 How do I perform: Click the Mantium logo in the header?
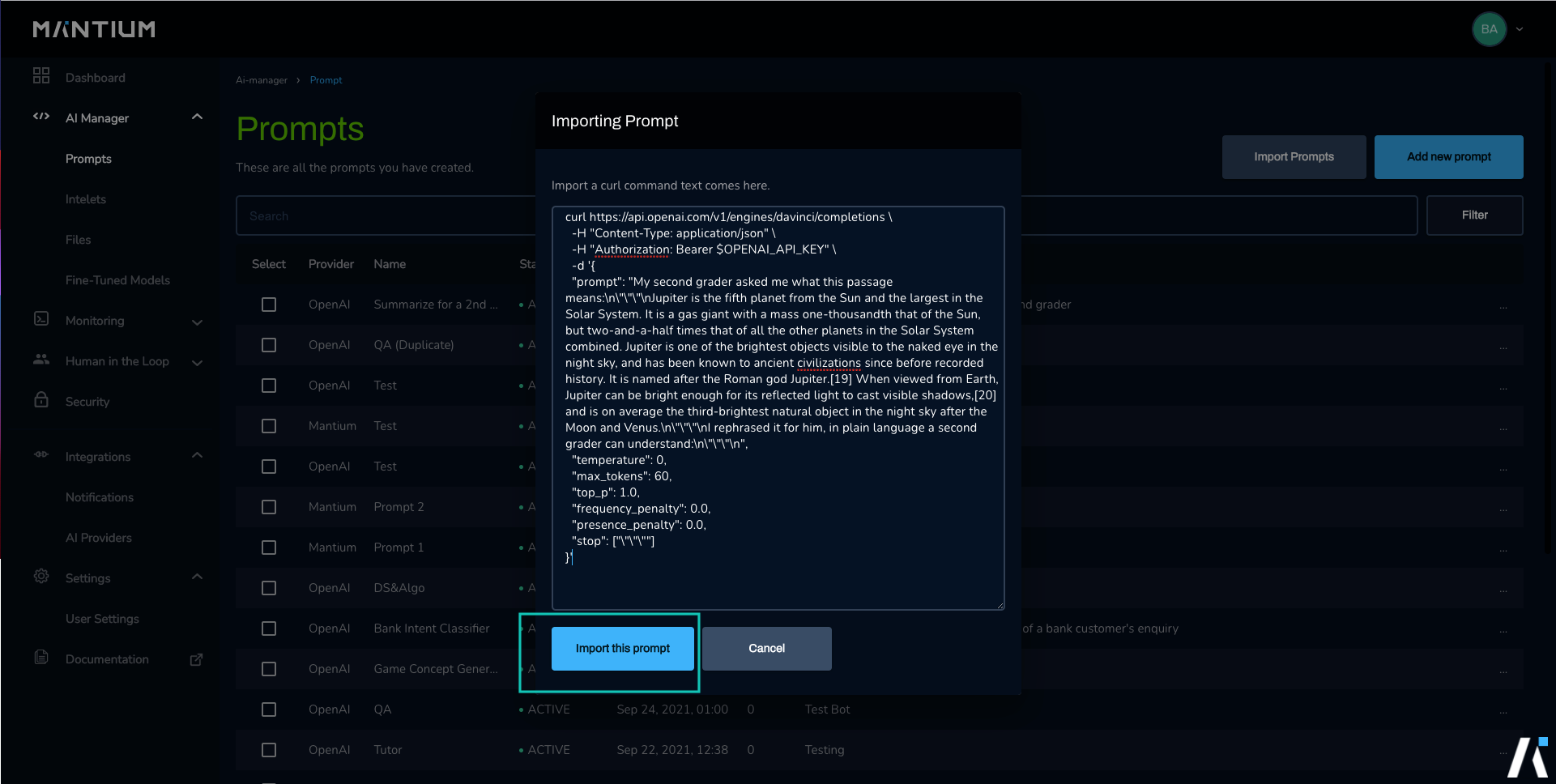(x=94, y=29)
